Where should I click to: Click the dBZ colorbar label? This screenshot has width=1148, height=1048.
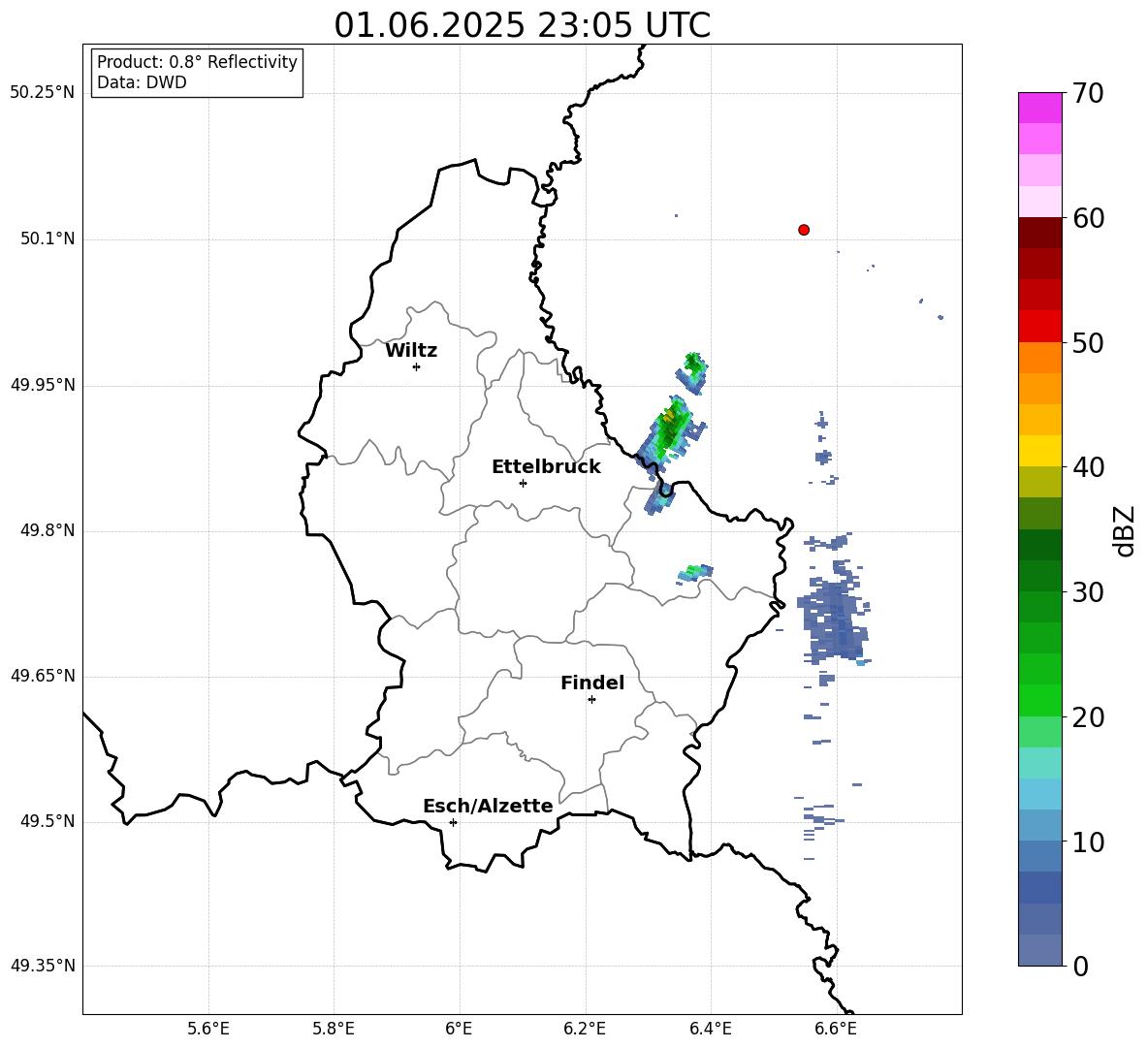pos(1126,530)
